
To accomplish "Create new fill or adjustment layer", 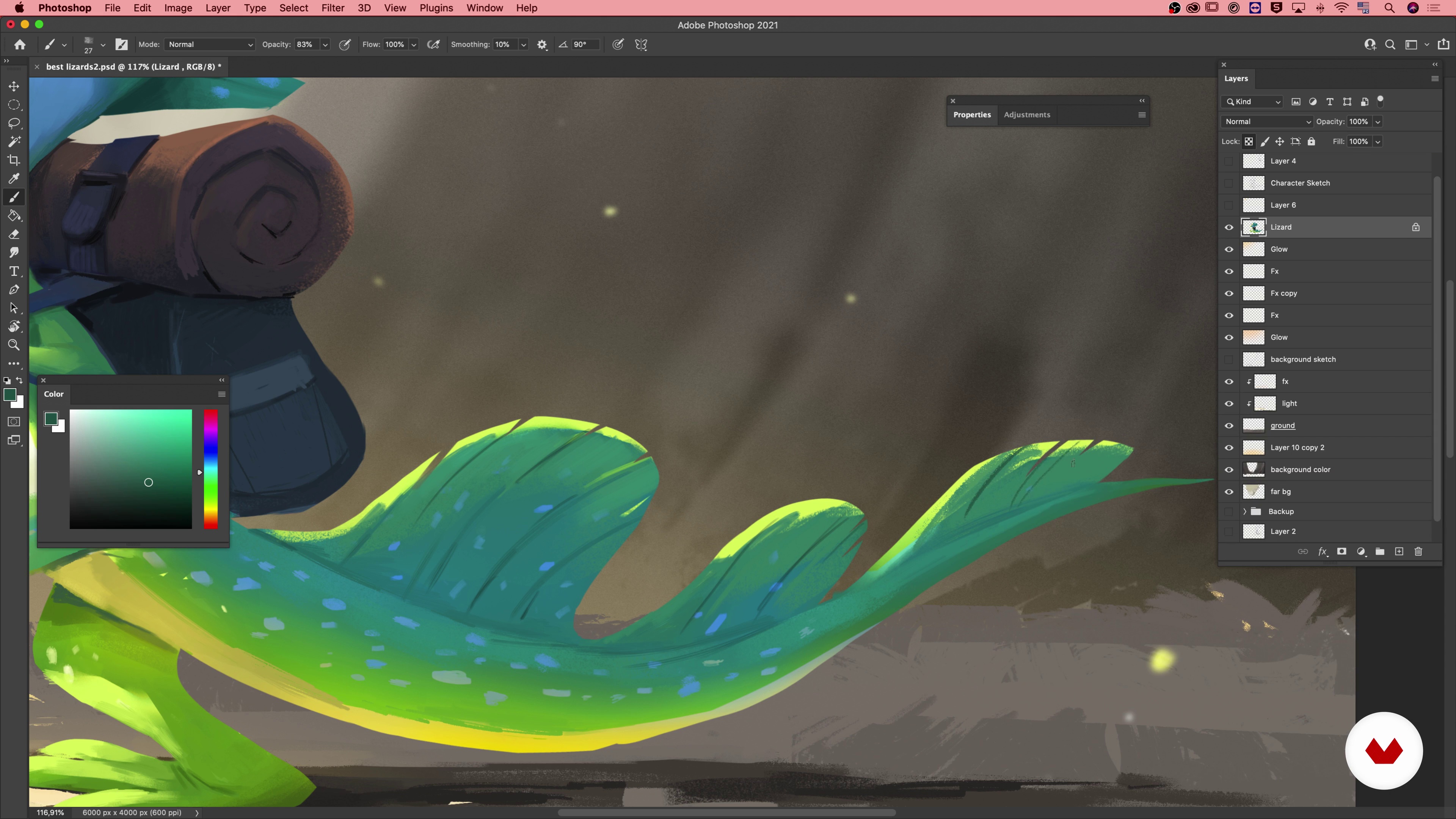I will pyautogui.click(x=1361, y=552).
